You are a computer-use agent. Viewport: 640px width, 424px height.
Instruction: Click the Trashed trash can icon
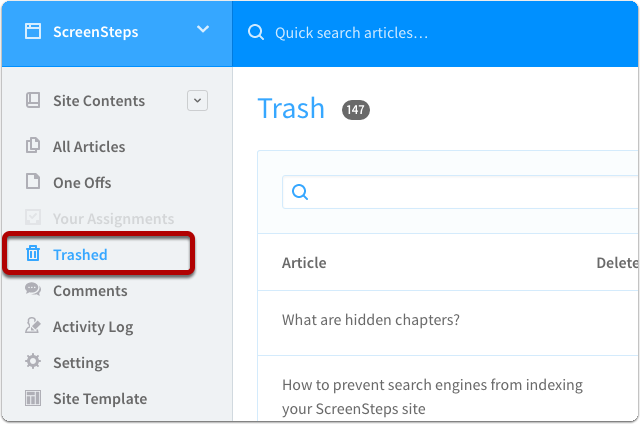[x=33, y=253]
